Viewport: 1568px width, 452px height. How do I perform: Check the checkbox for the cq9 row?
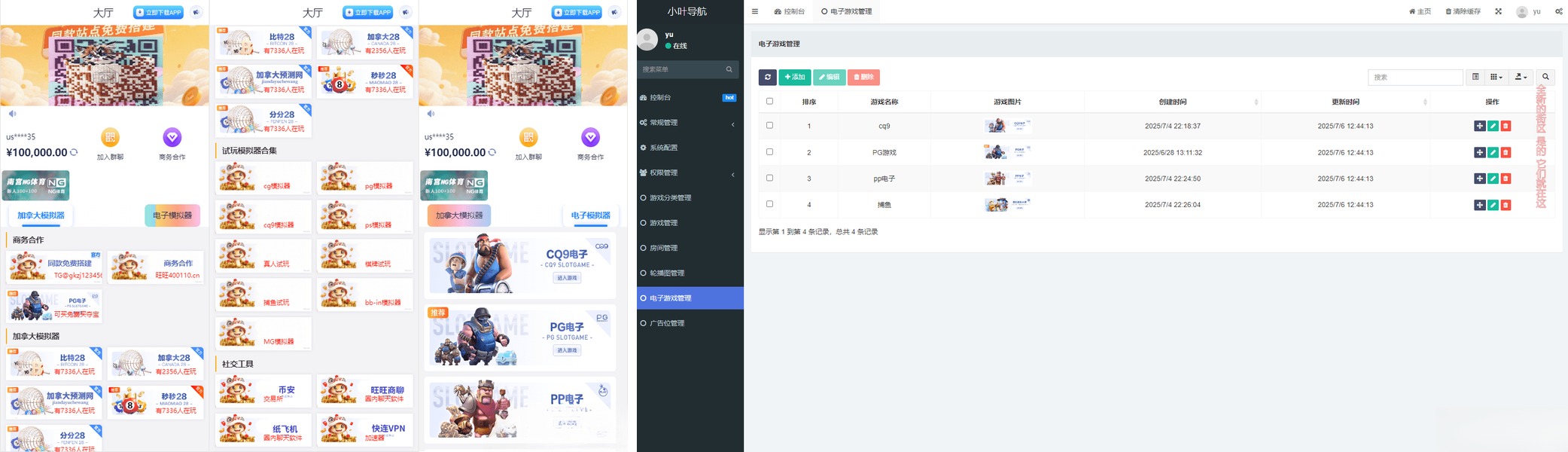pyautogui.click(x=769, y=125)
